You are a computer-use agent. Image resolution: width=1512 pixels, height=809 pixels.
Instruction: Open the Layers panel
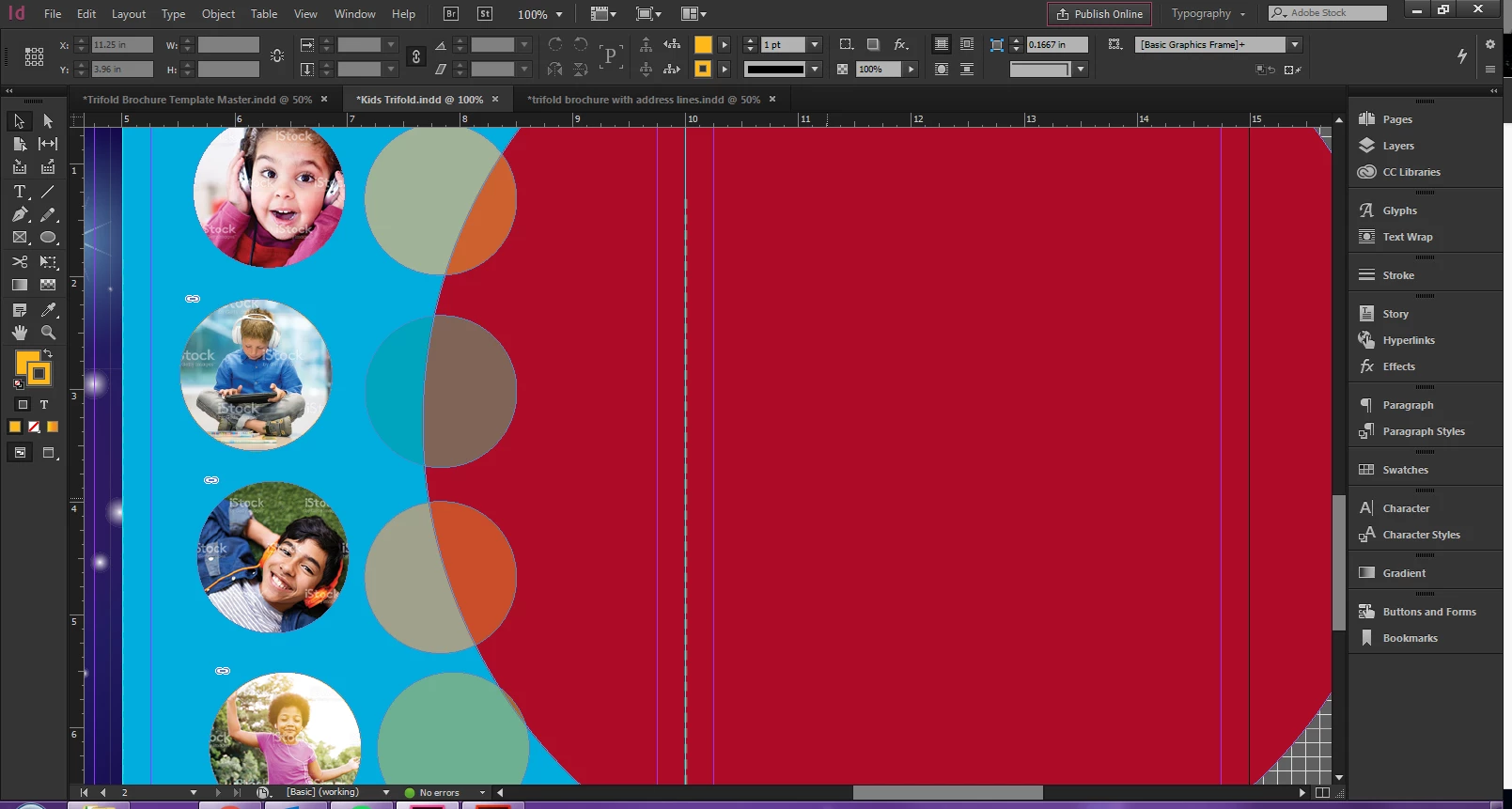pos(1397,146)
